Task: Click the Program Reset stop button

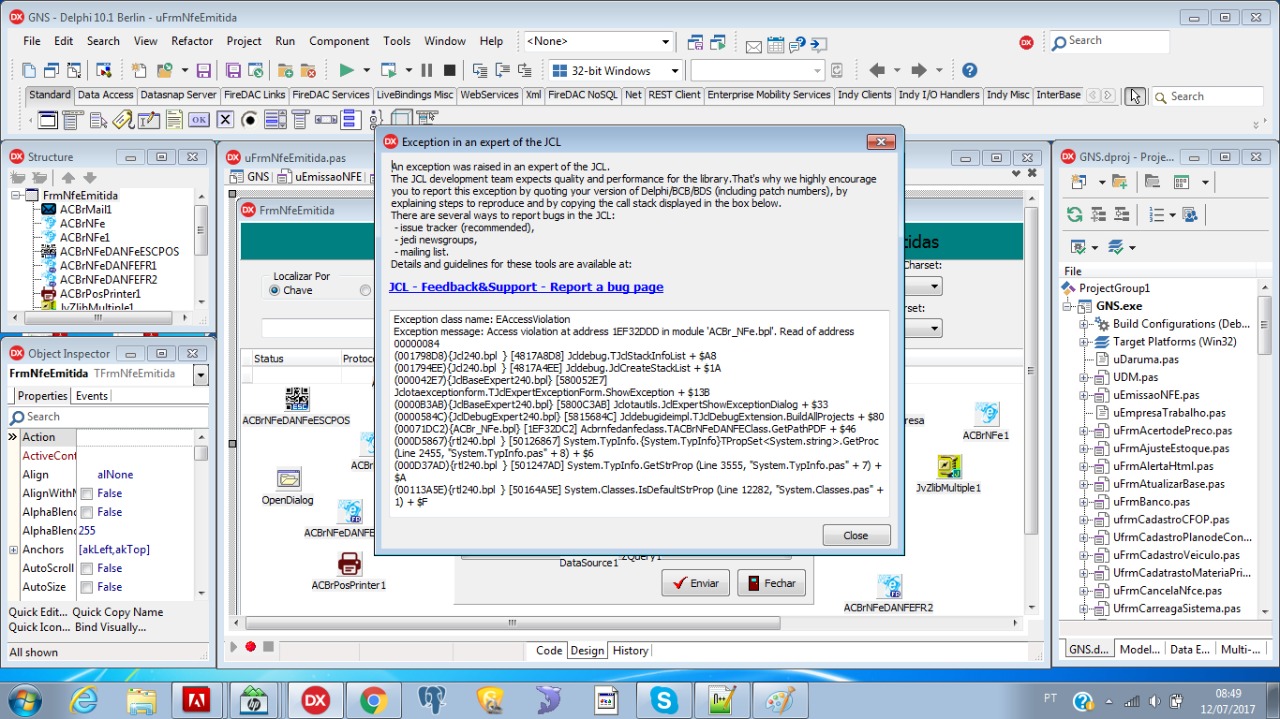Action: 450,70
